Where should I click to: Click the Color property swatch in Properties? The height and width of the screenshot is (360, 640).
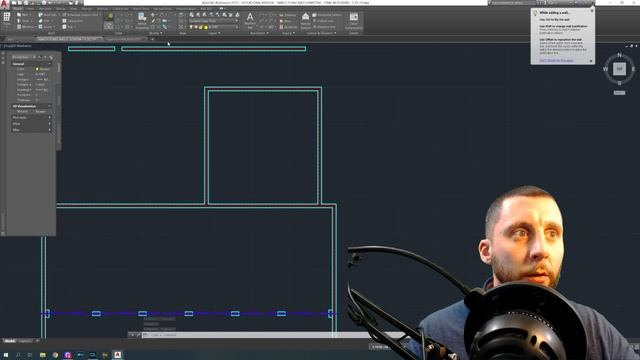37,69
